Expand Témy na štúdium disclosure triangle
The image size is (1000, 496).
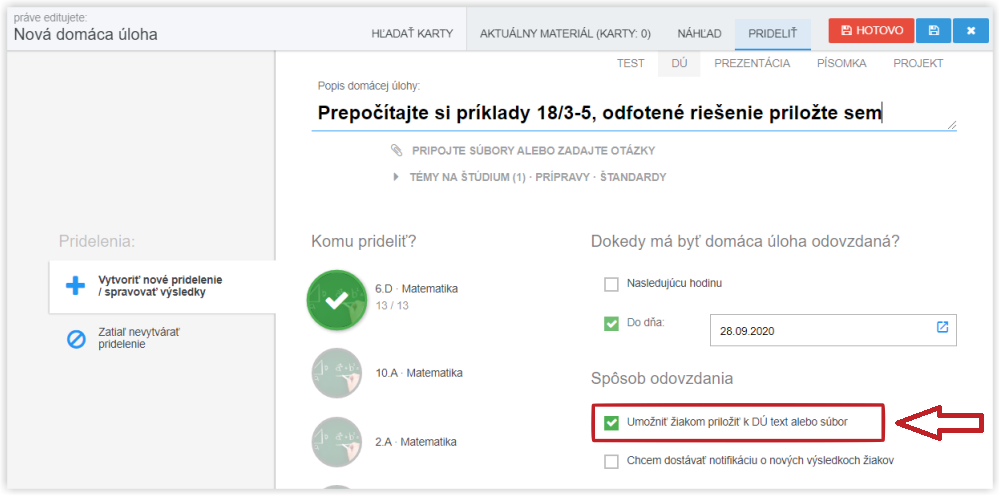tap(397, 177)
